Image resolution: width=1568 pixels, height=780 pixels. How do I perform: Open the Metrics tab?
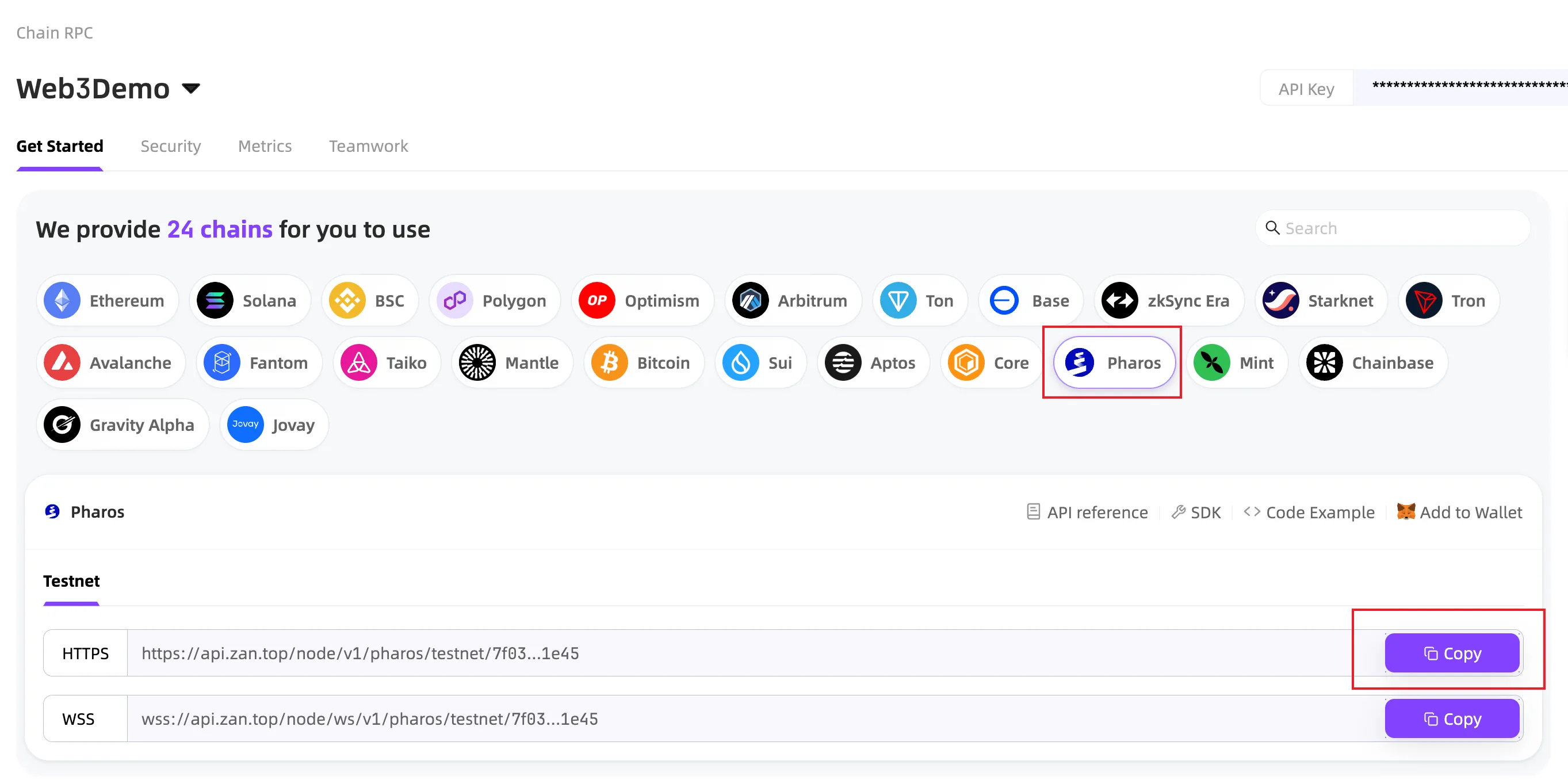265,146
